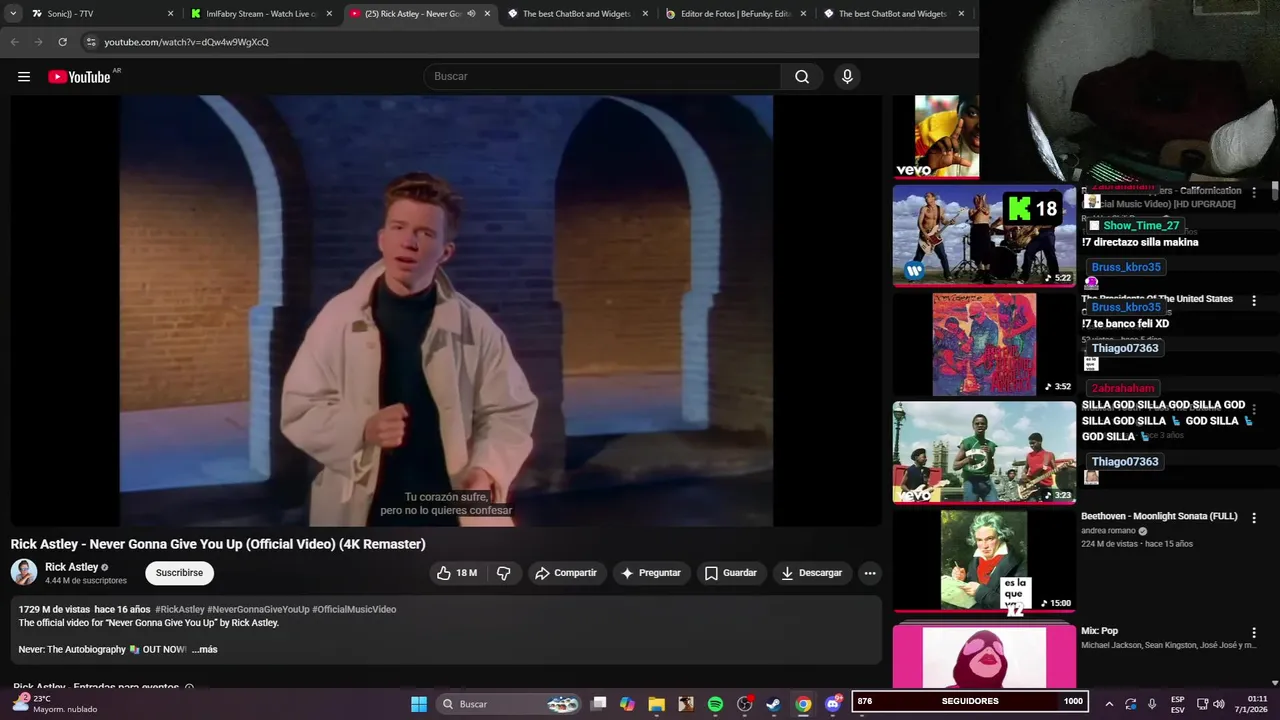Switch to the BeFunky Editor de Fotos tab

pyautogui.click(x=737, y=14)
